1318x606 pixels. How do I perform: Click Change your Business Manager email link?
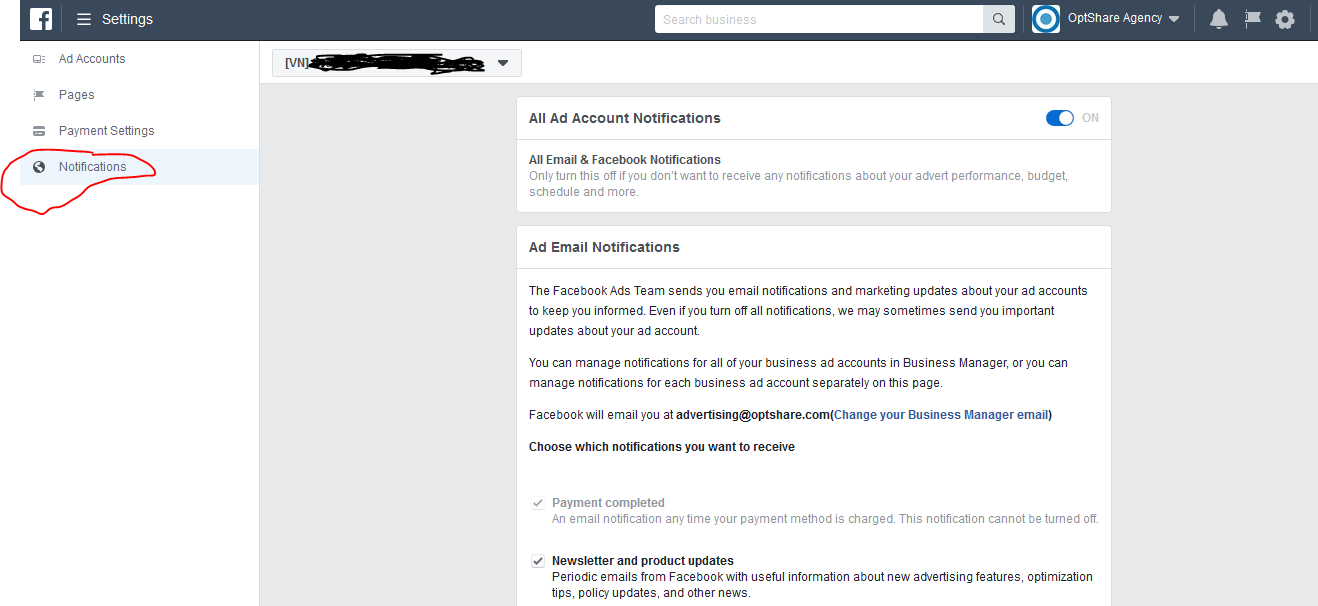pyautogui.click(x=941, y=415)
